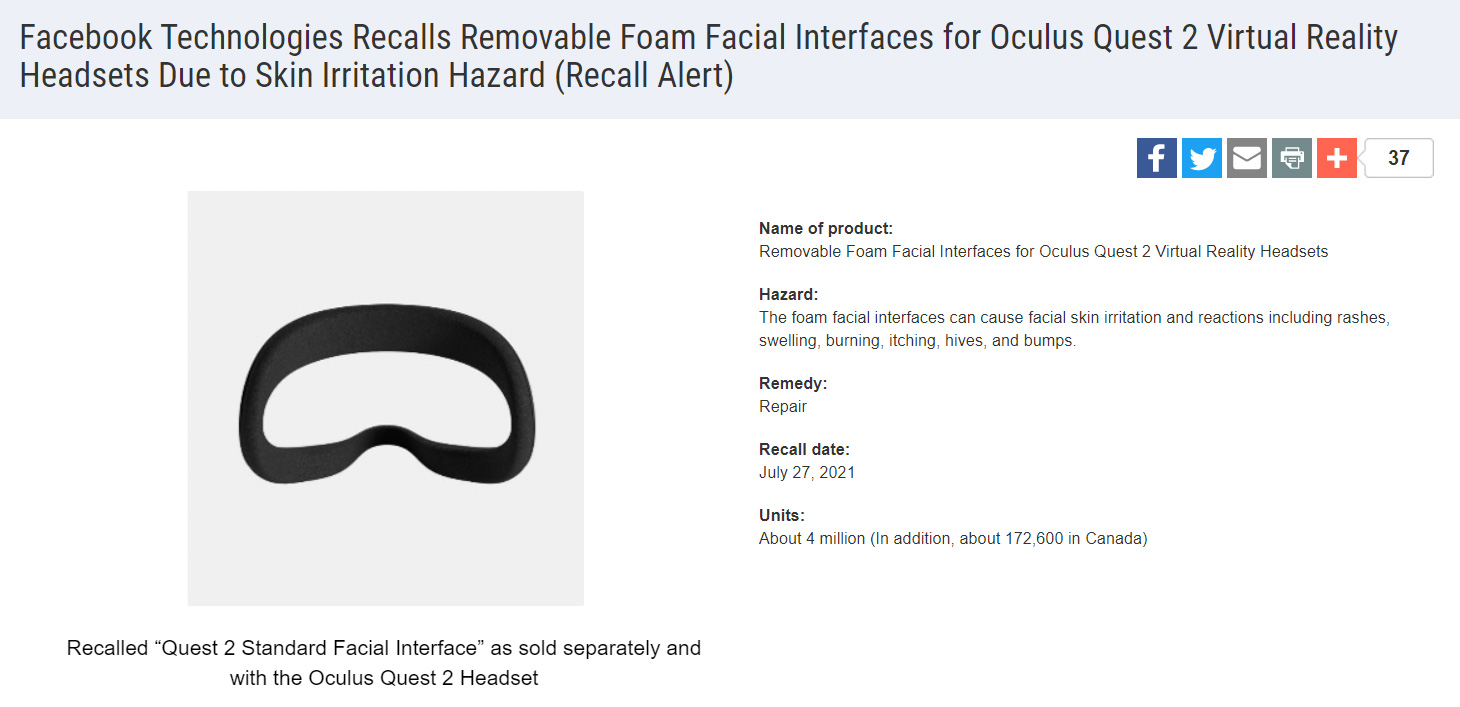Click the 'Recall date:' heading
1460x707 pixels.
tap(804, 449)
